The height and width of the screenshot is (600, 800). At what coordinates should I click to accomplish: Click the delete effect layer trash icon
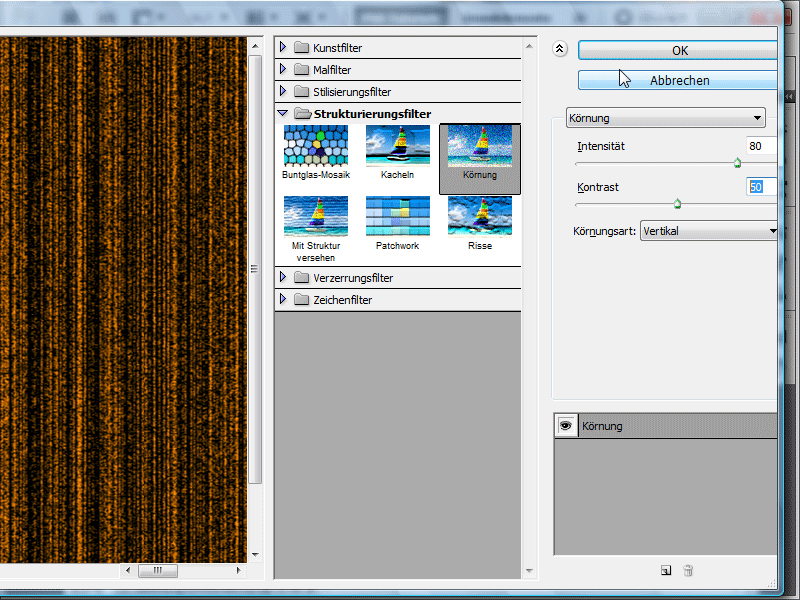point(688,570)
